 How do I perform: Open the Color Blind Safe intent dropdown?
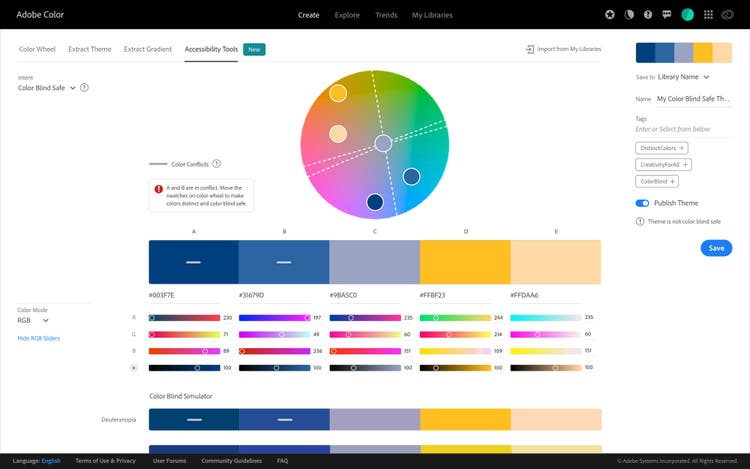tap(46, 88)
